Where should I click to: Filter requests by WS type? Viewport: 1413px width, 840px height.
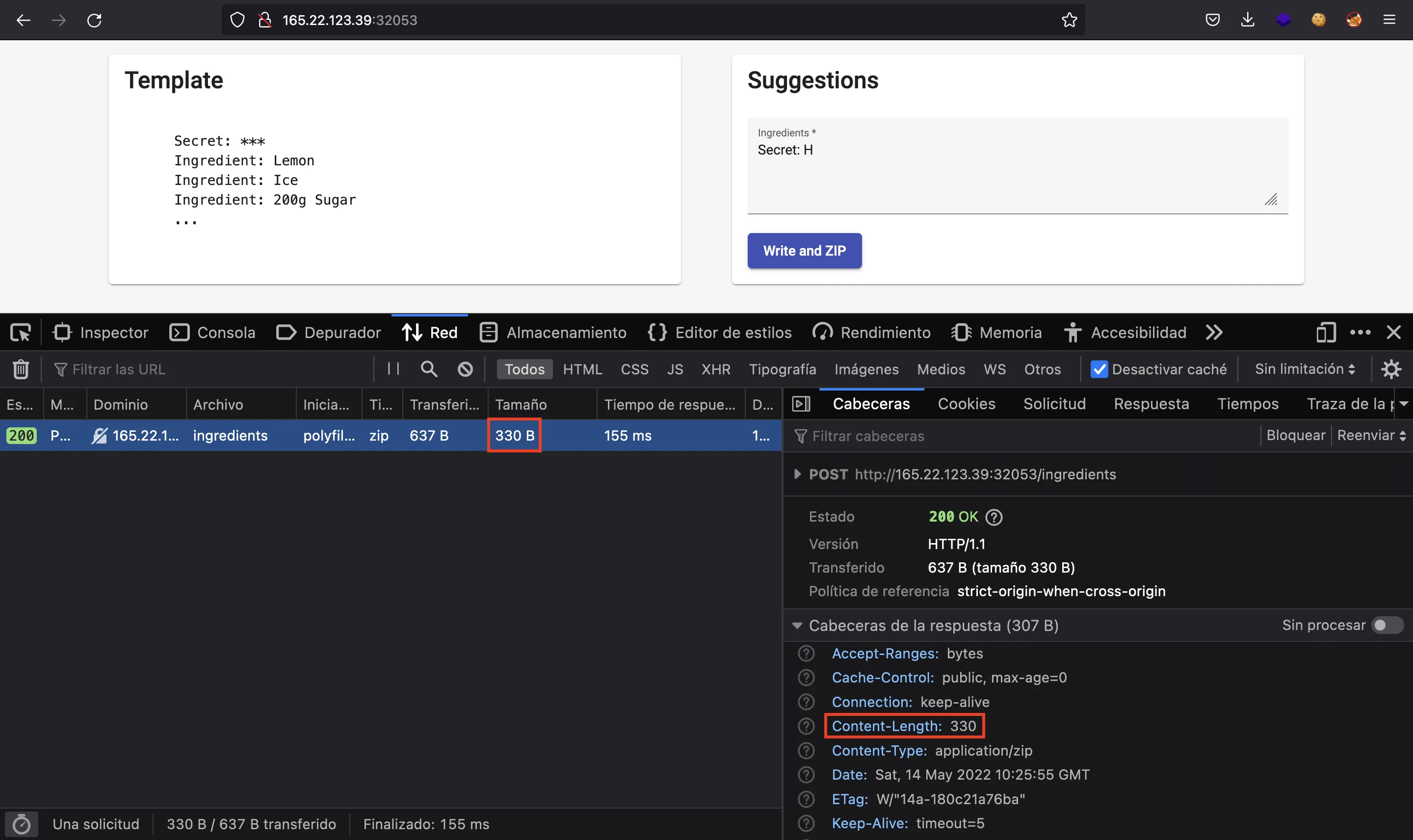994,369
